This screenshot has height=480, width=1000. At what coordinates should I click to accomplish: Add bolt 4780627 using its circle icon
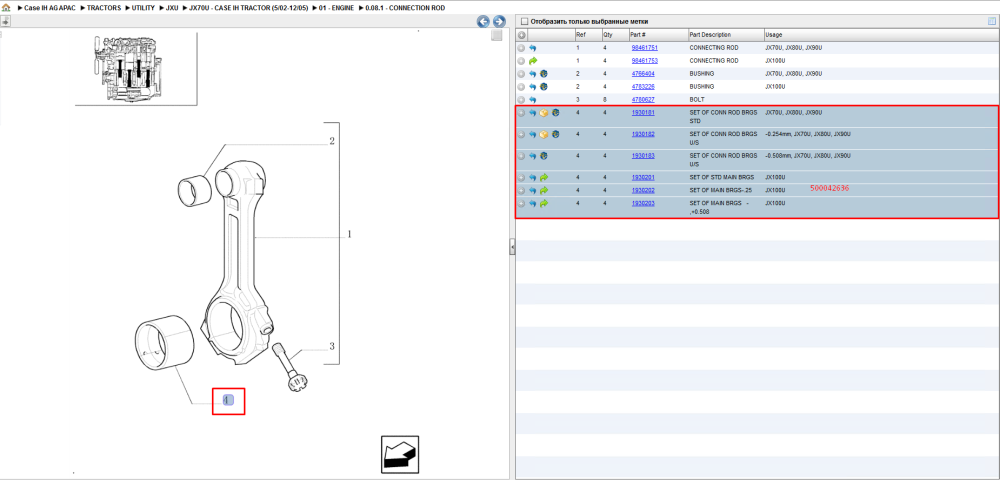point(521,100)
